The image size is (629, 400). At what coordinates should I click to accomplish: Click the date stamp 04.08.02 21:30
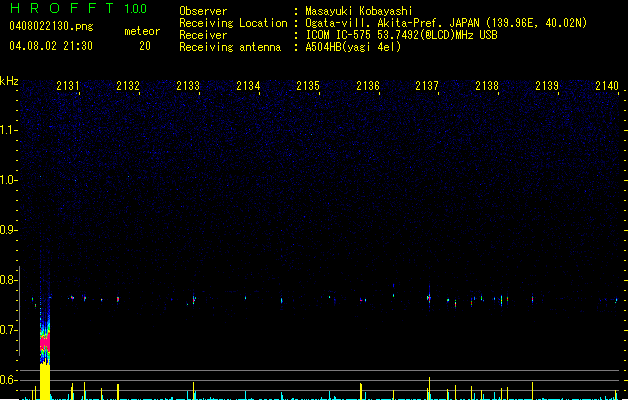pyautogui.click(x=51, y=46)
